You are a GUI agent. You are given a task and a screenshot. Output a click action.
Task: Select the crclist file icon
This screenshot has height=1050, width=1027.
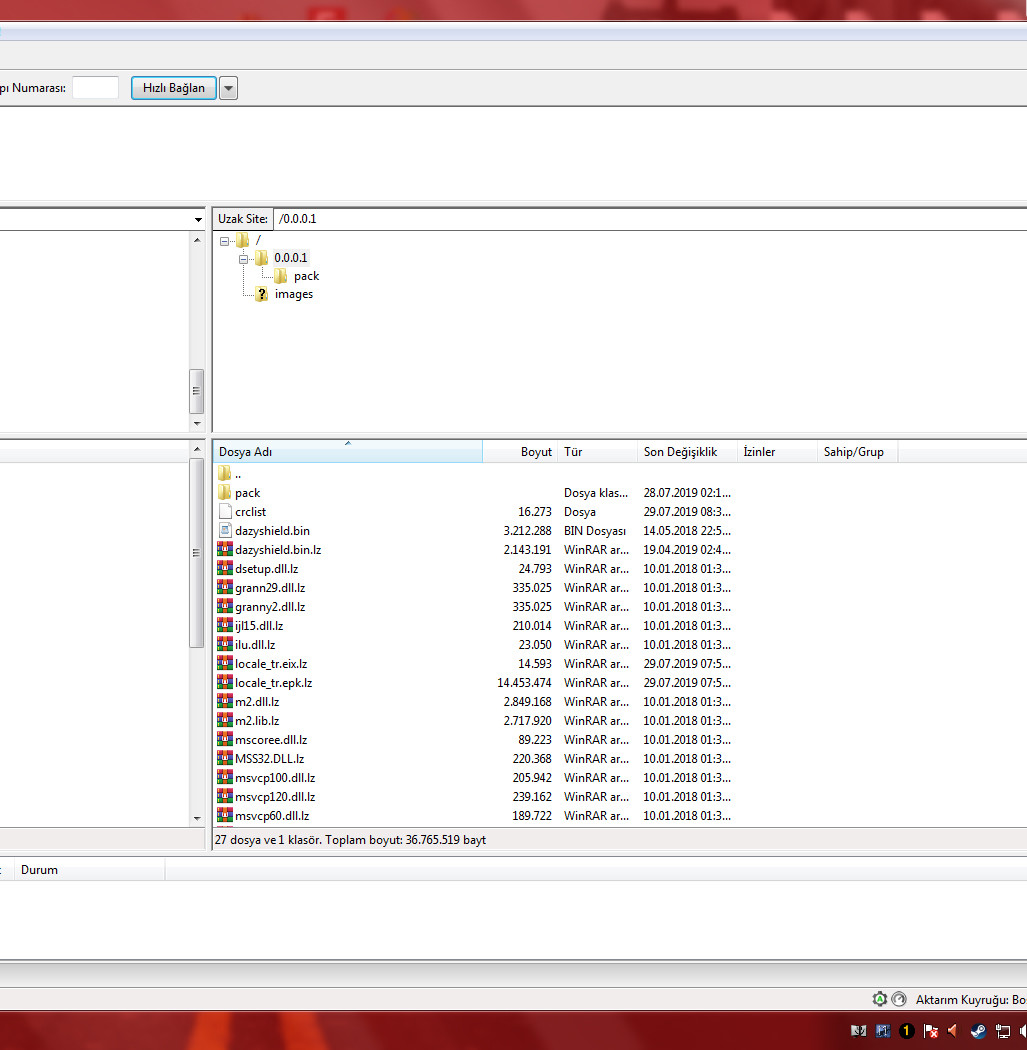225,512
